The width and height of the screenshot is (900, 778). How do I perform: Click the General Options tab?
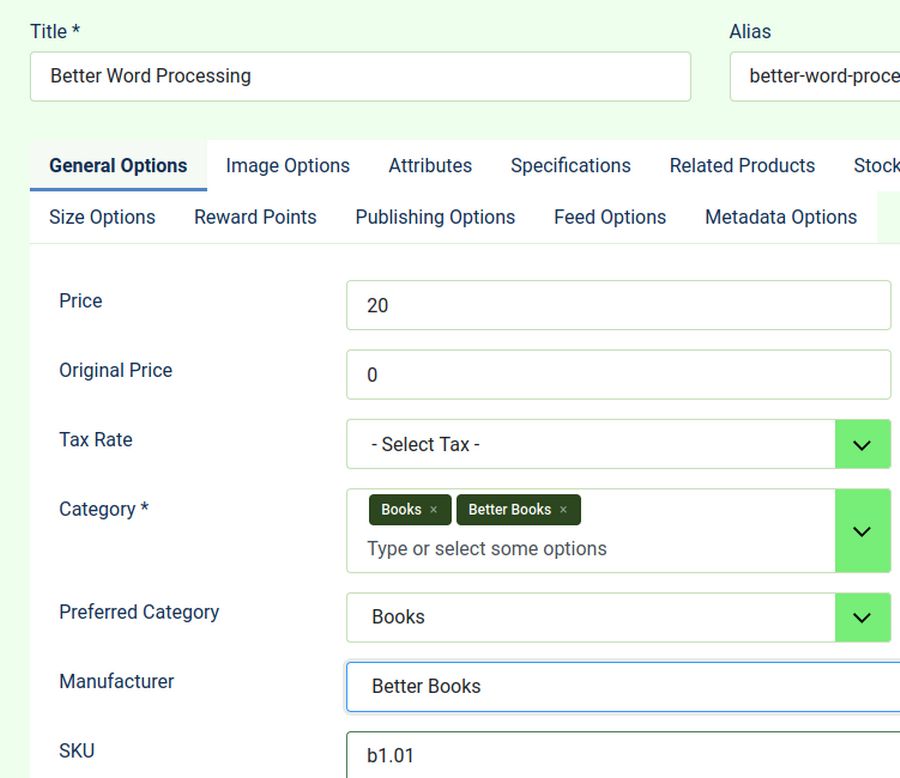118,166
